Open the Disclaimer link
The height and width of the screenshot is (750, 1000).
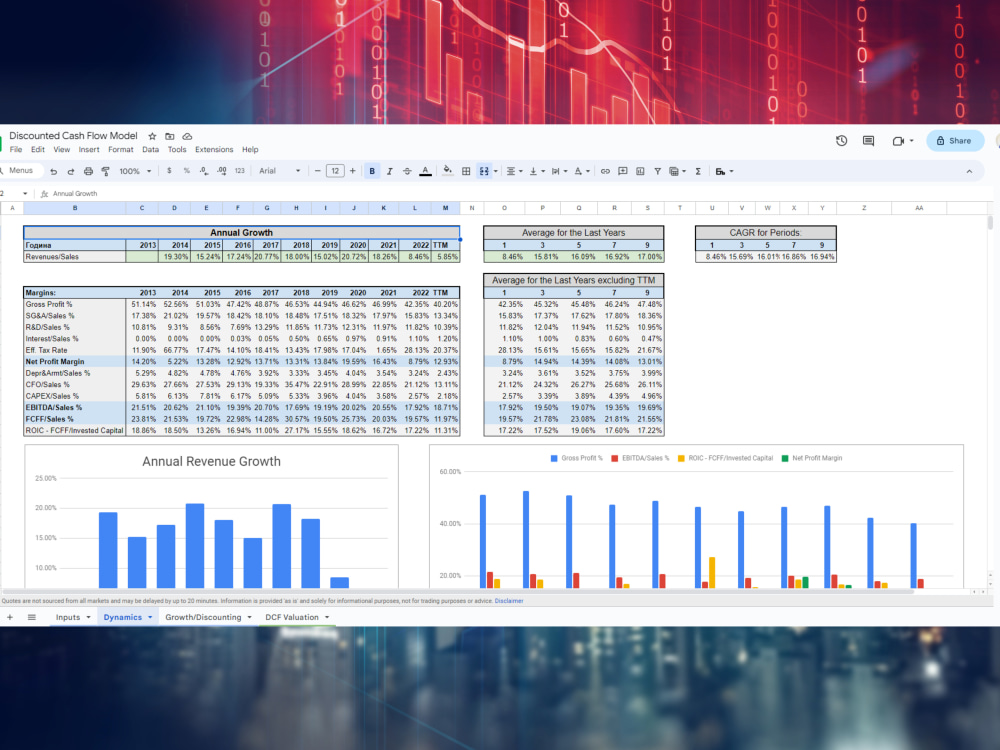click(x=508, y=601)
